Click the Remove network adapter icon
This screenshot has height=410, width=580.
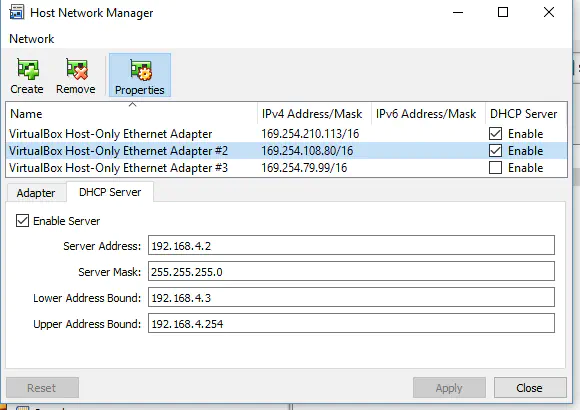click(77, 69)
